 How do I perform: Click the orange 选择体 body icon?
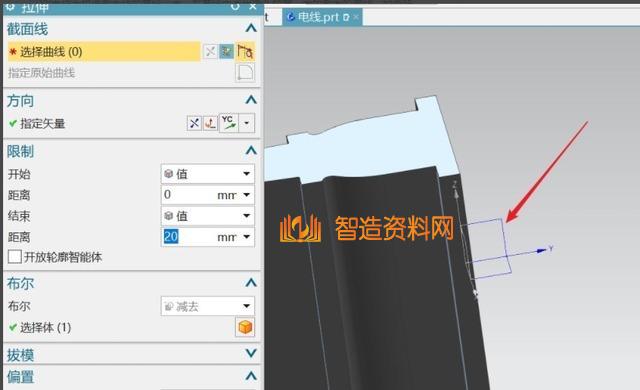[x=245, y=327]
